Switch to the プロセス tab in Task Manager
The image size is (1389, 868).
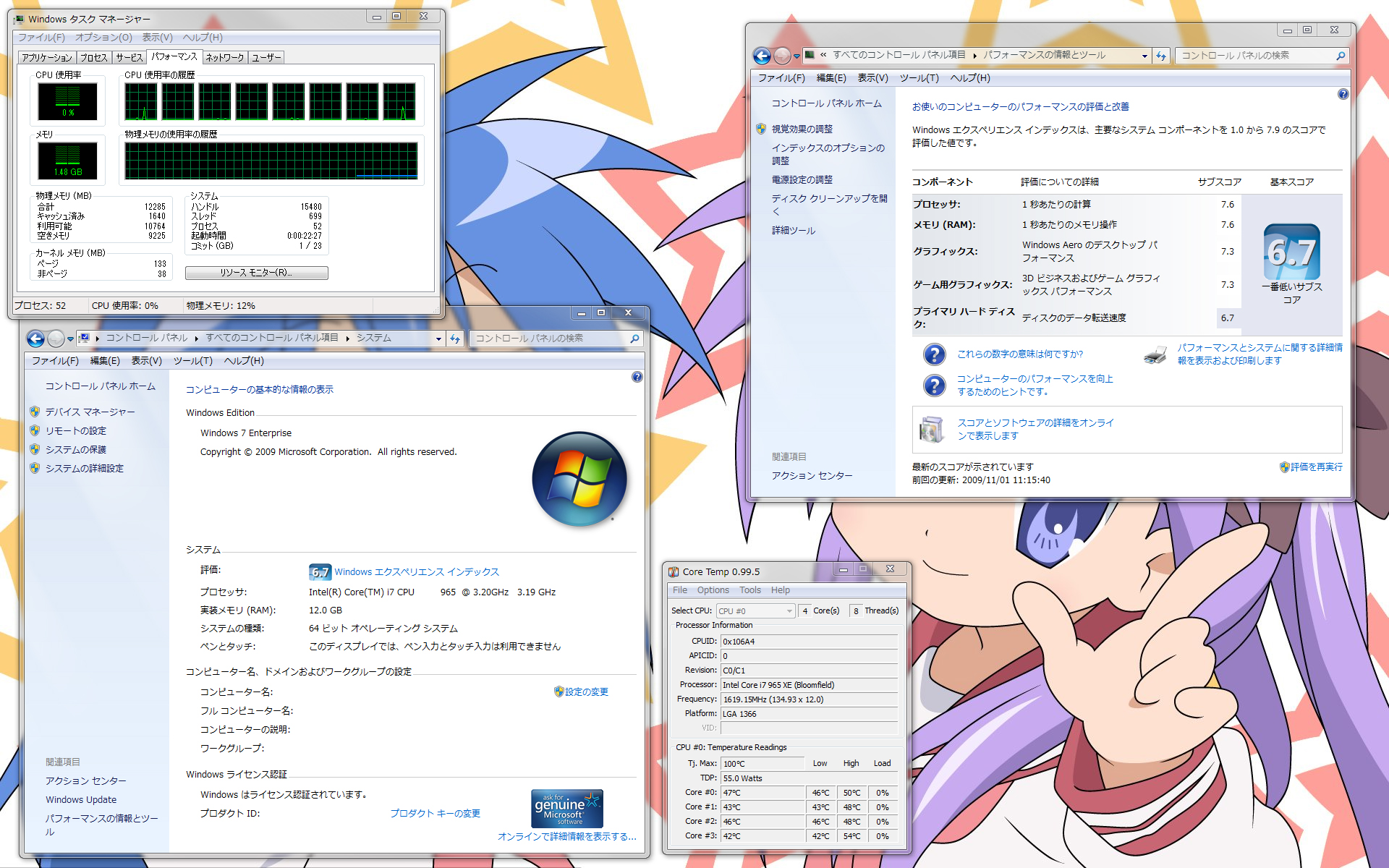coord(93,58)
